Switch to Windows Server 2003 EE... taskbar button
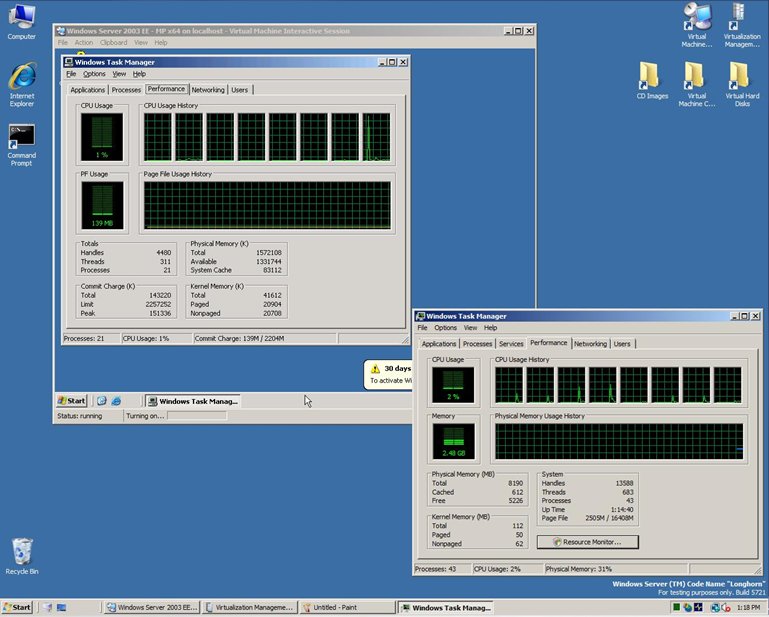This screenshot has width=769, height=617. point(152,608)
